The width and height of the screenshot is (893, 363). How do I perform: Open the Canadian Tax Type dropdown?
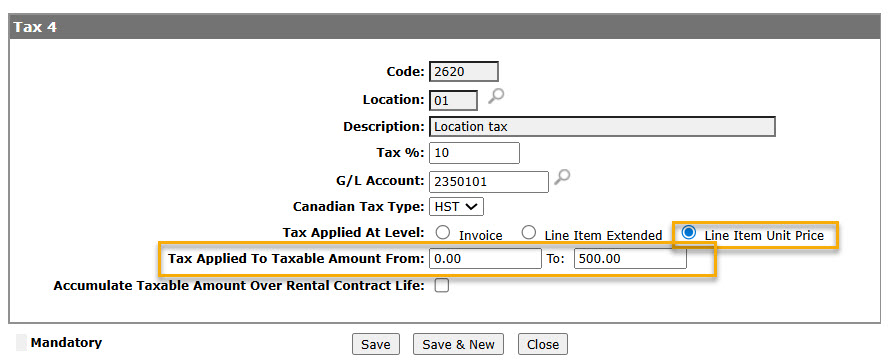point(456,206)
